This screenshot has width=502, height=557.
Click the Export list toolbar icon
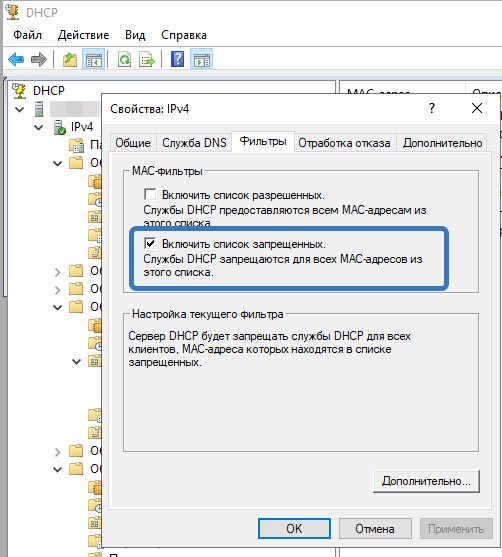(147, 59)
